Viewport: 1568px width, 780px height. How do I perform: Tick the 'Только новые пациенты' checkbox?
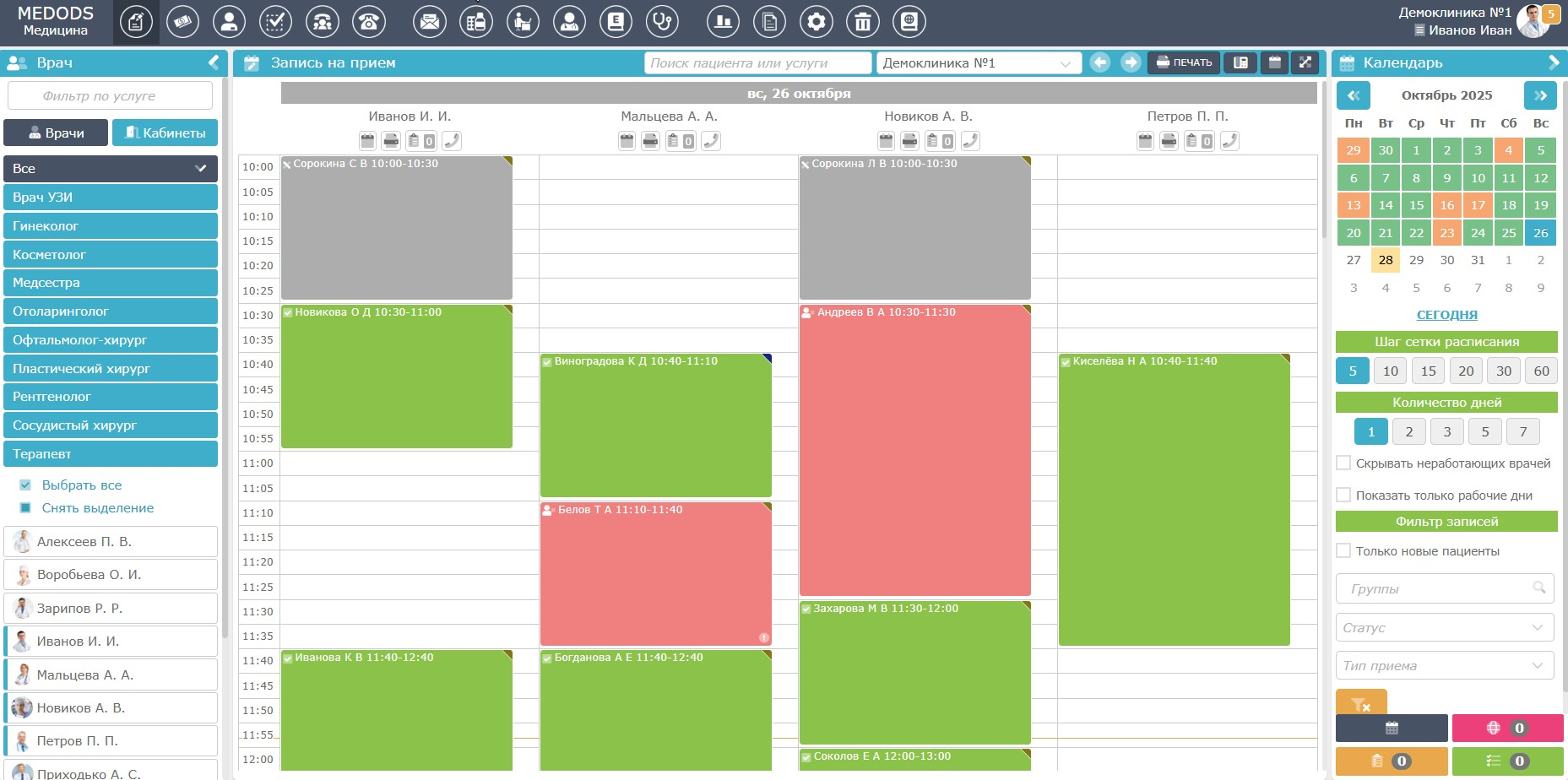pyautogui.click(x=1343, y=550)
